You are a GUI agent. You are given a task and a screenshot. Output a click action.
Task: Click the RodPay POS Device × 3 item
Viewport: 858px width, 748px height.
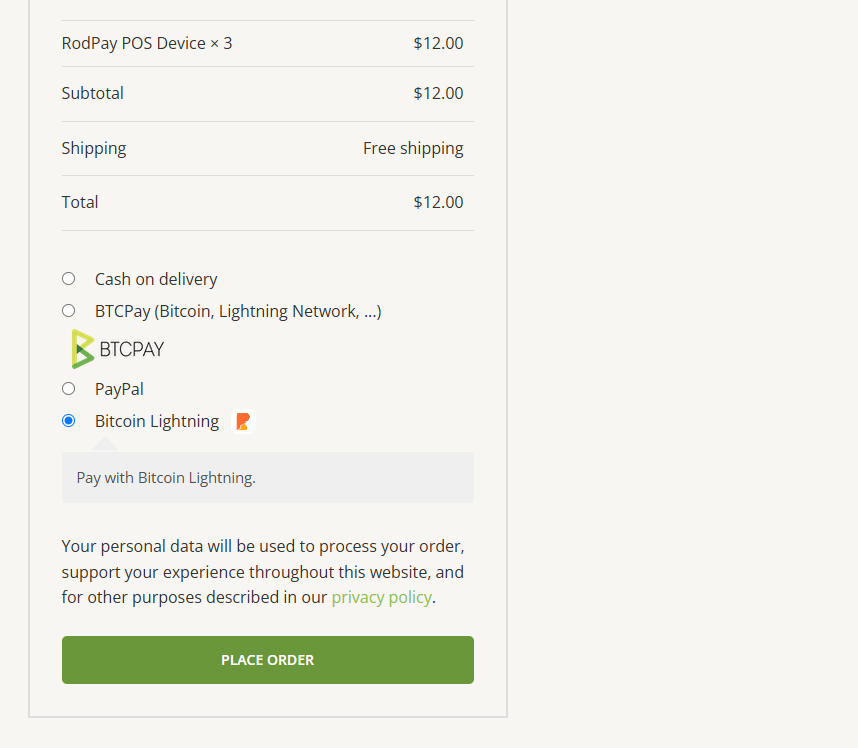(x=147, y=43)
